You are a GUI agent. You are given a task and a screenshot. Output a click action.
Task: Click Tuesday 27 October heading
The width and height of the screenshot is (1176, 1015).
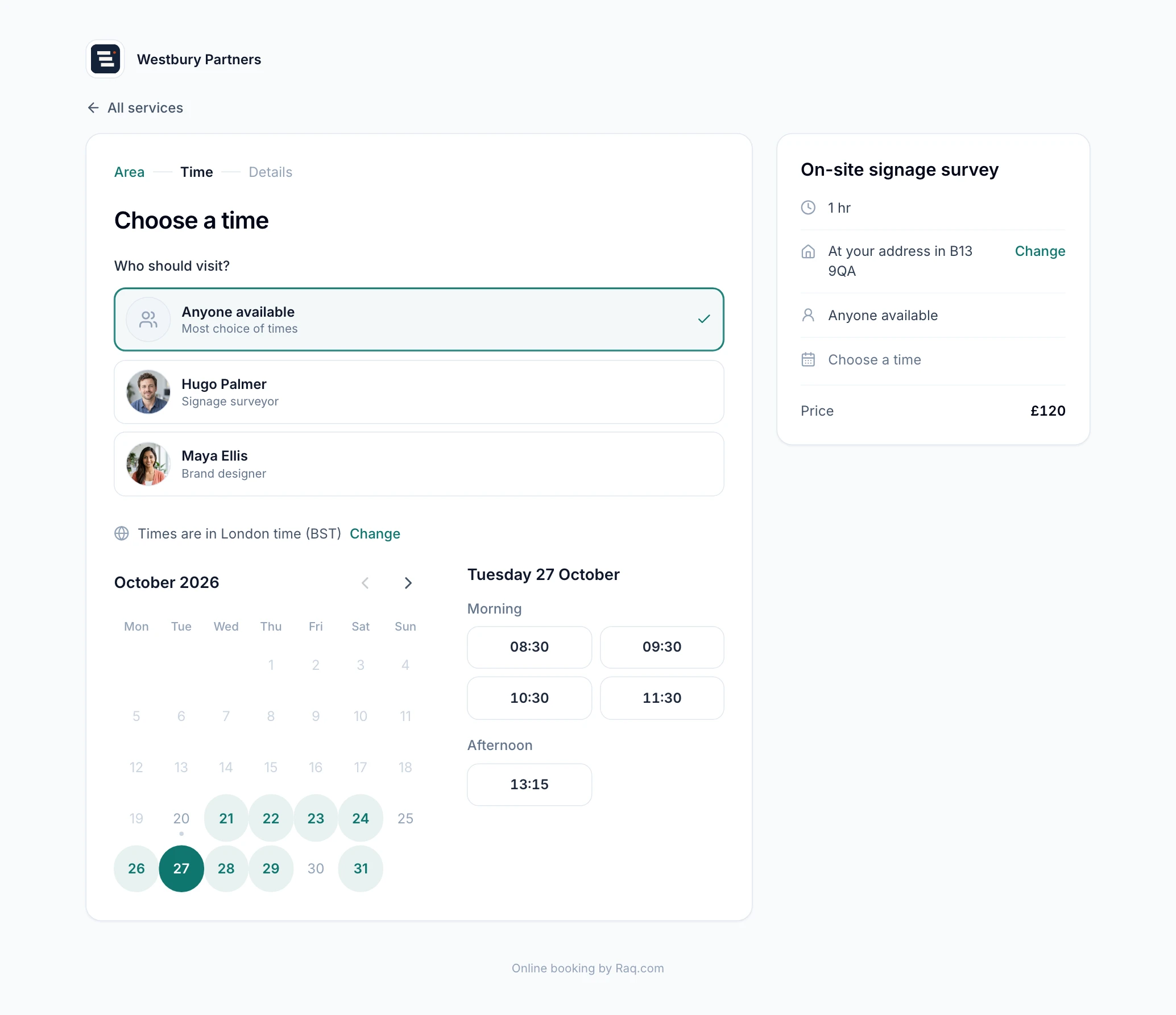[x=544, y=574]
